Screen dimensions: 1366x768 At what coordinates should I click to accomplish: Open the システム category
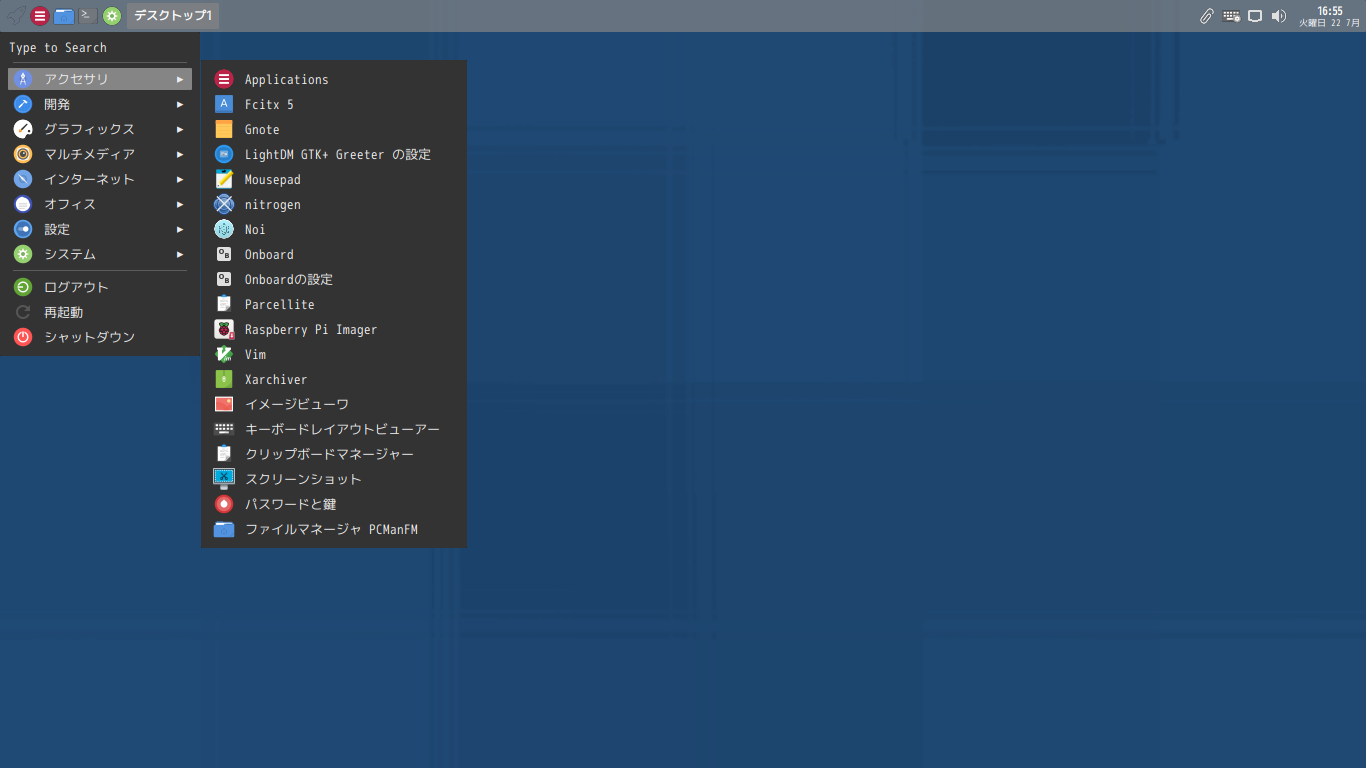coord(100,254)
